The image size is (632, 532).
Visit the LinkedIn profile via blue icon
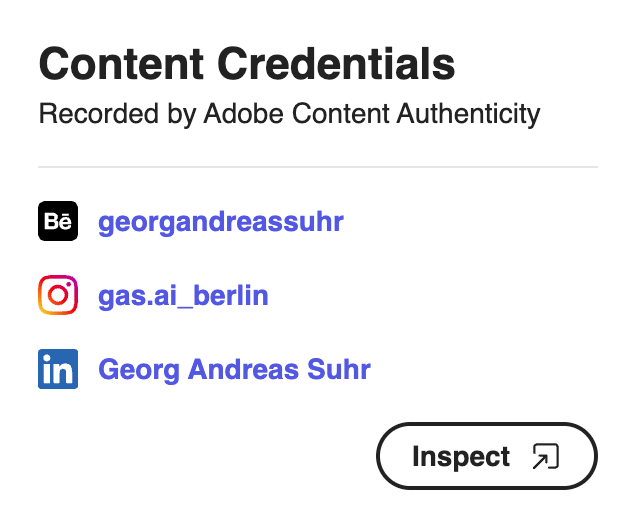(58, 369)
